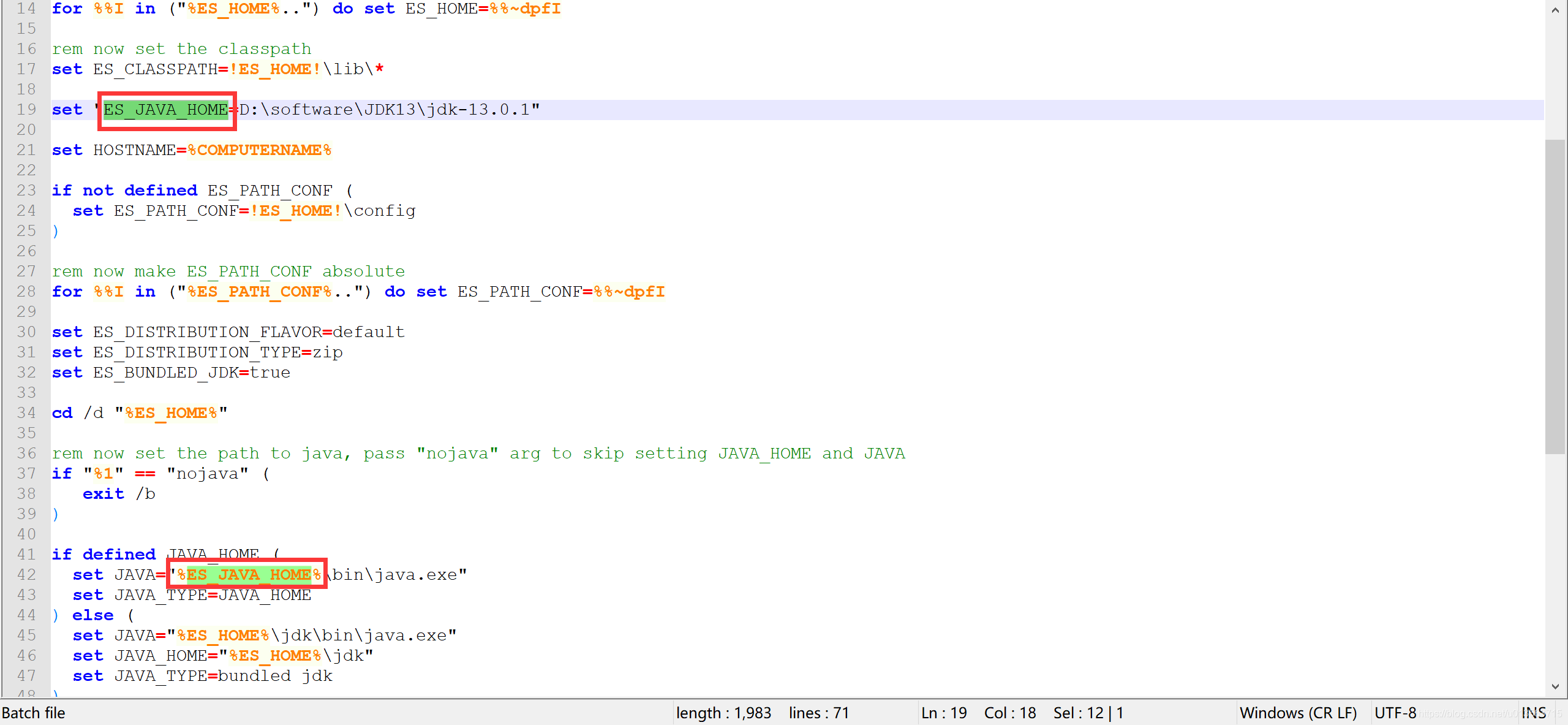Click the scroll up arrow of vertical scrollbar

1556,10
